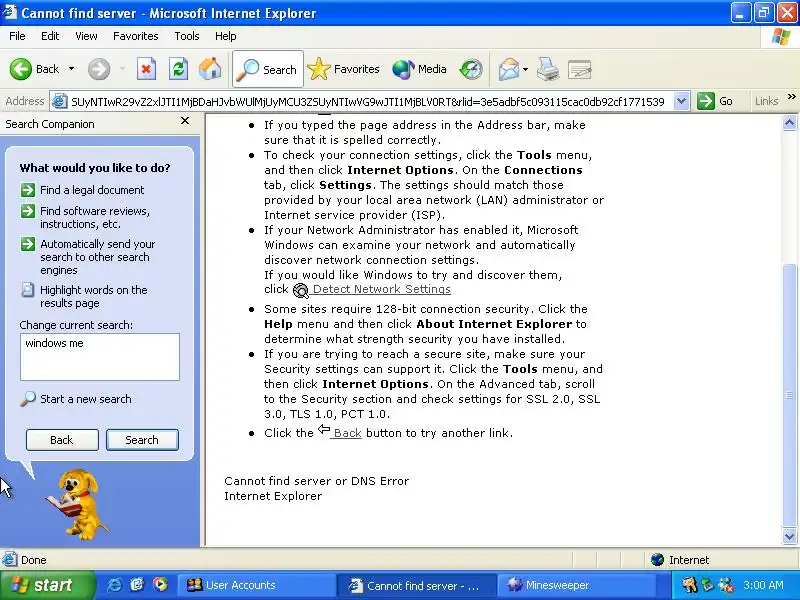Open the Help menu
The width and height of the screenshot is (800, 600).
pyautogui.click(x=226, y=36)
